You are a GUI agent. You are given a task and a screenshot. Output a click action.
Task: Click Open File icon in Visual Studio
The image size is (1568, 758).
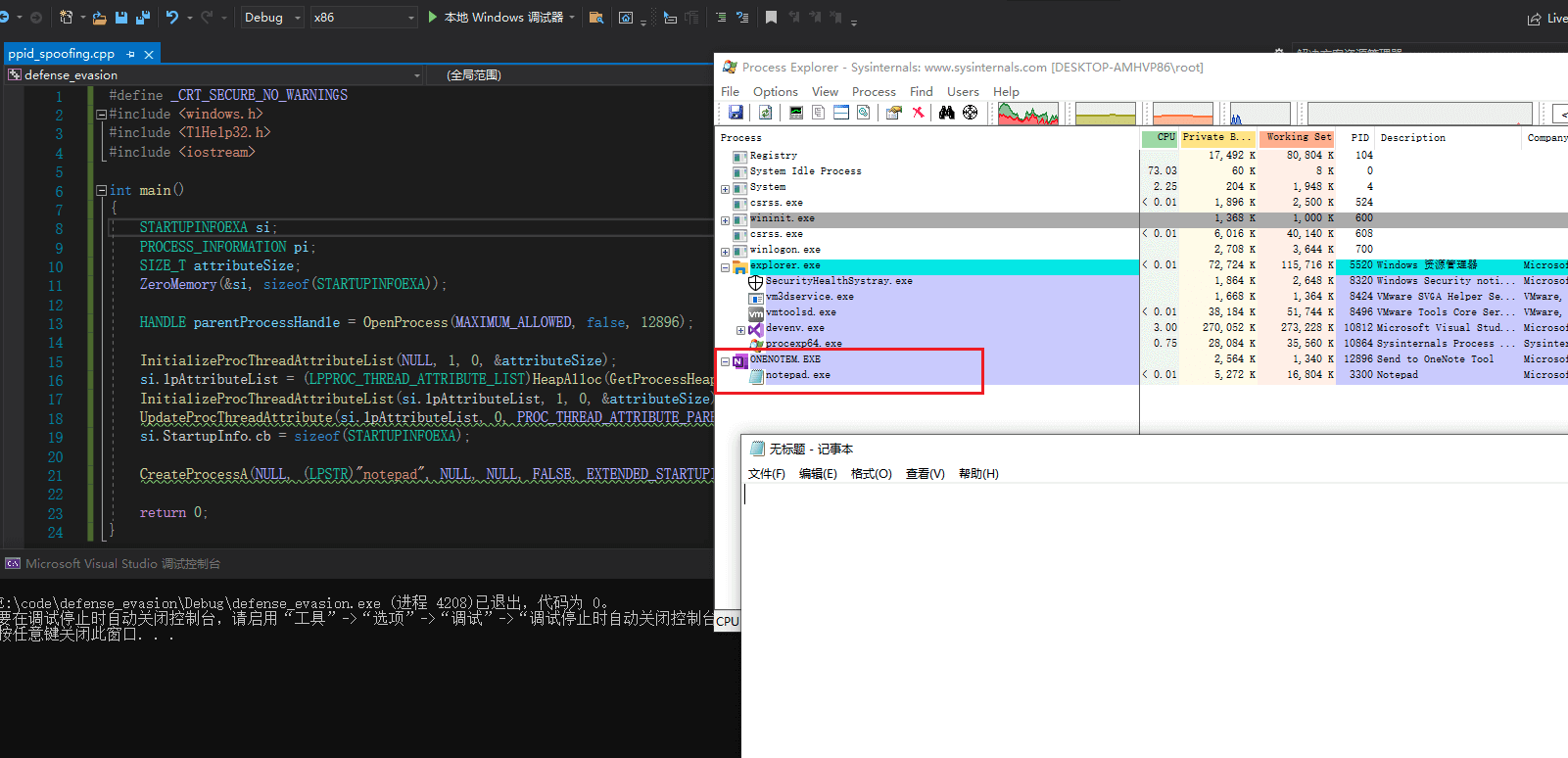coord(101,18)
